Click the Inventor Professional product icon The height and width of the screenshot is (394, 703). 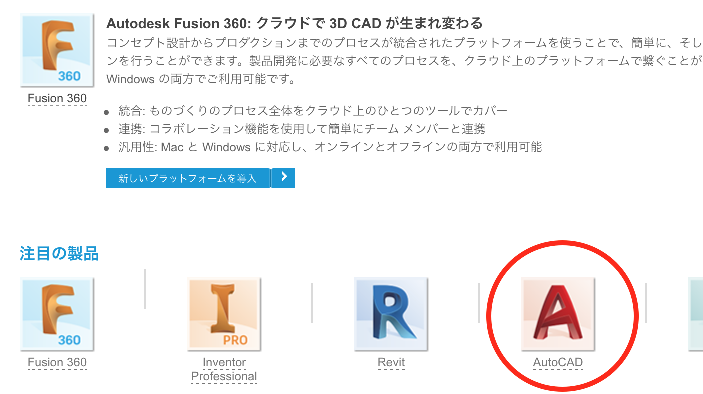(x=224, y=314)
